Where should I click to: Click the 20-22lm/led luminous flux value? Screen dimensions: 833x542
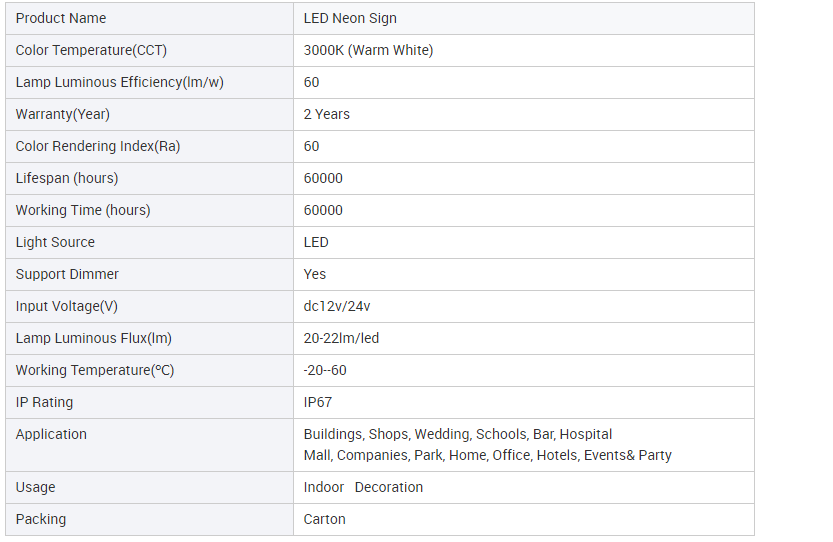pos(341,338)
